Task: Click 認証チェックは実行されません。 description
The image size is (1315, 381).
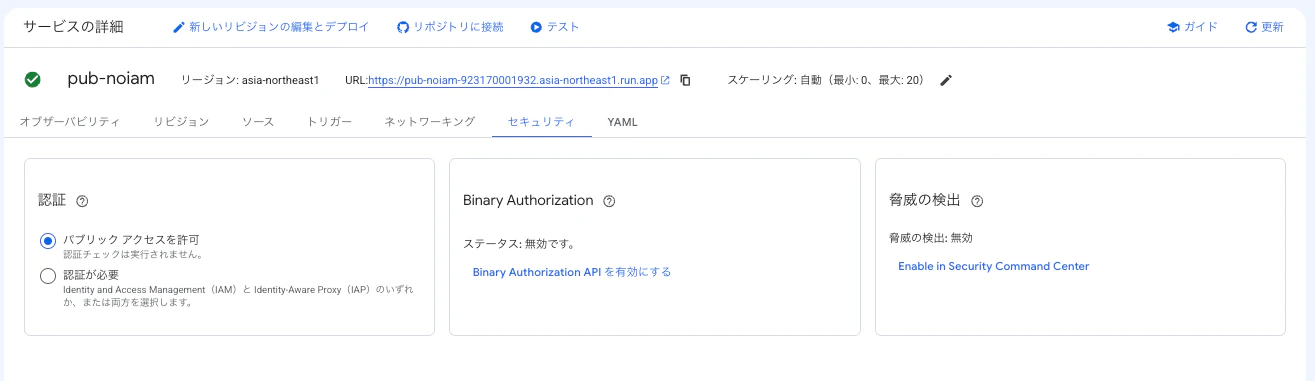Action: pos(133,255)
